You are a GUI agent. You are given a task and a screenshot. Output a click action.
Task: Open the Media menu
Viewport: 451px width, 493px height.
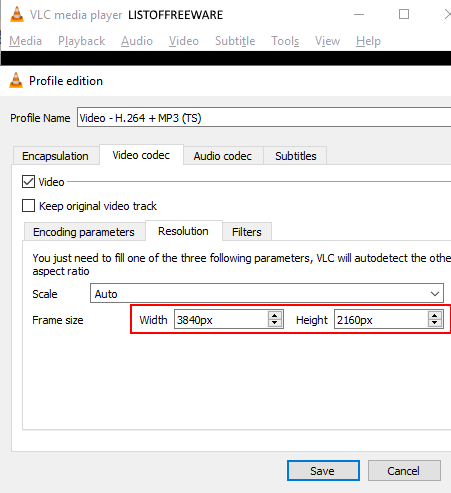pyautogui.click(x=25, y=41)
